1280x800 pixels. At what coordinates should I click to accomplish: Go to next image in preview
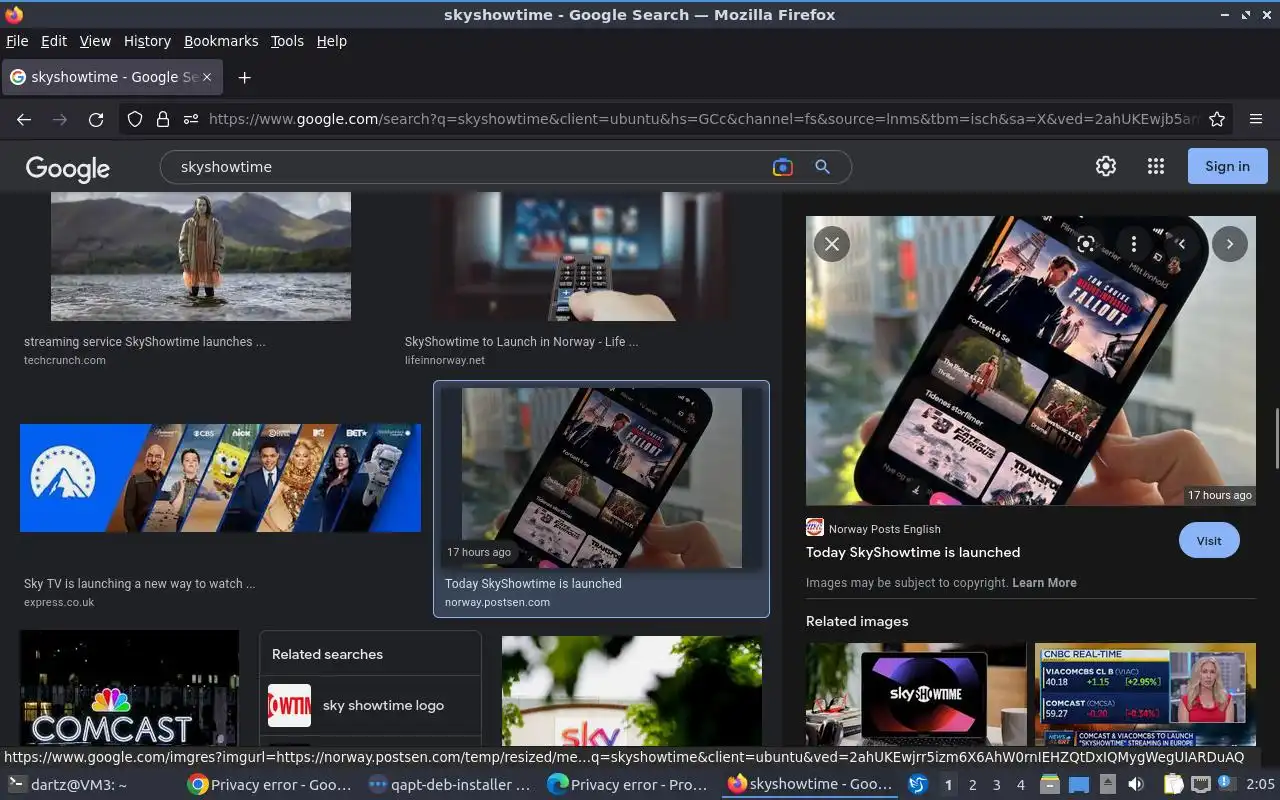tap(1229, 244)
